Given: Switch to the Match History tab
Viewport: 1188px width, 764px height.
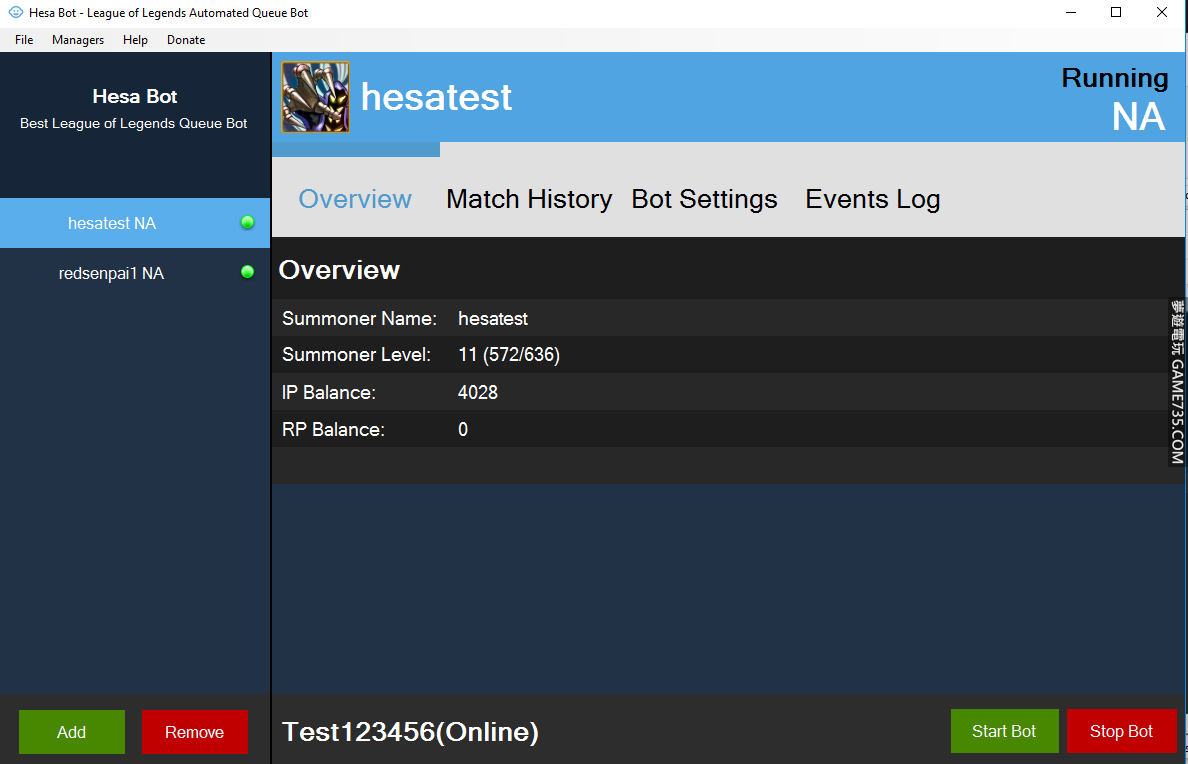Looking at the screenshot, I should coord(528,199).
